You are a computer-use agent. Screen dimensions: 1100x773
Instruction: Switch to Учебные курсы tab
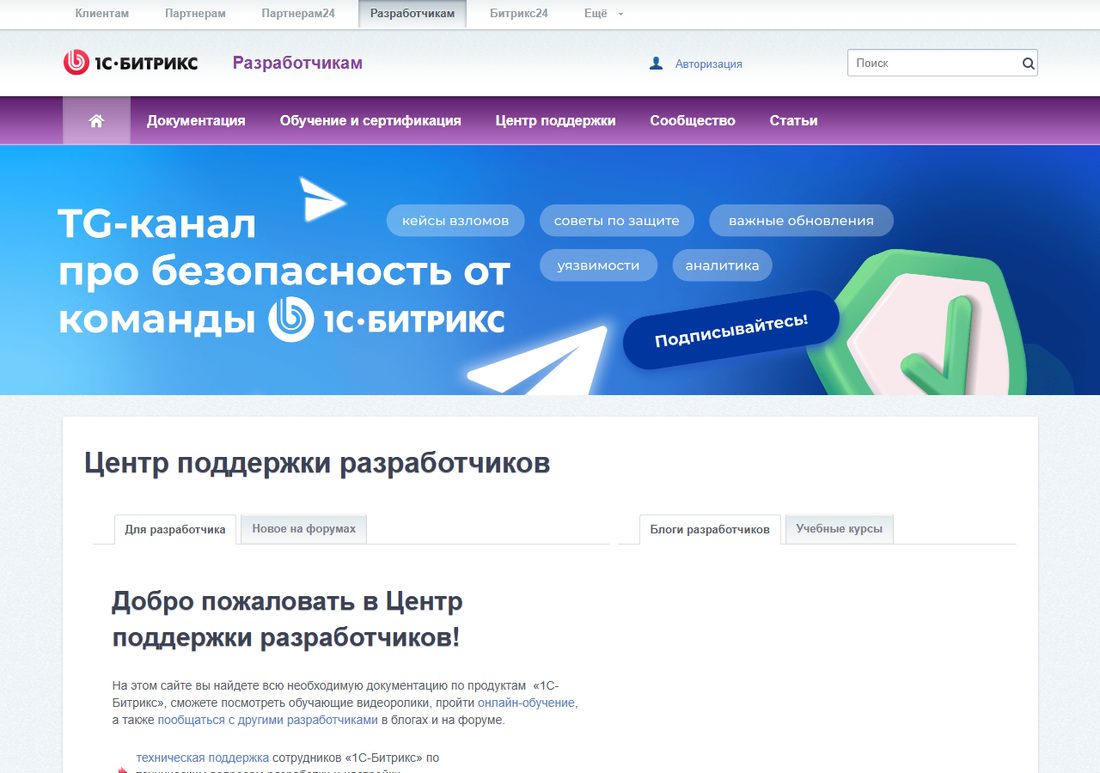tap(839, 529)
